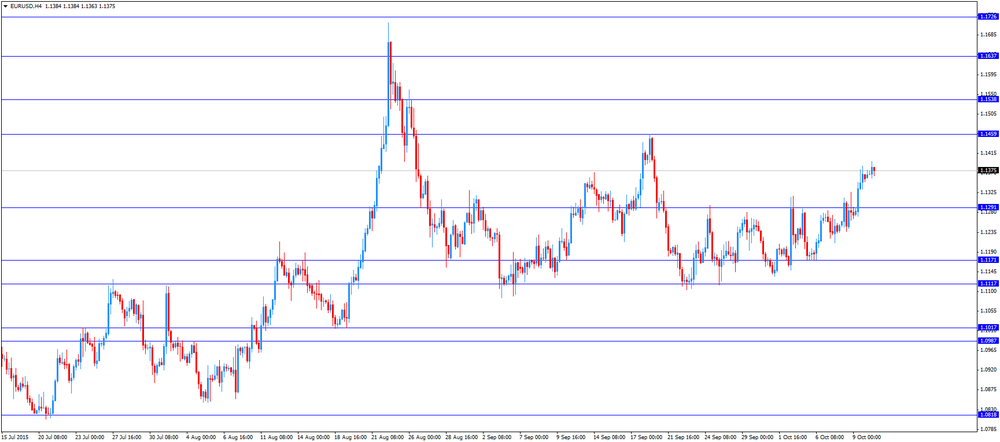Select the 1.1637 horizontal level price tag

(988, 56)
